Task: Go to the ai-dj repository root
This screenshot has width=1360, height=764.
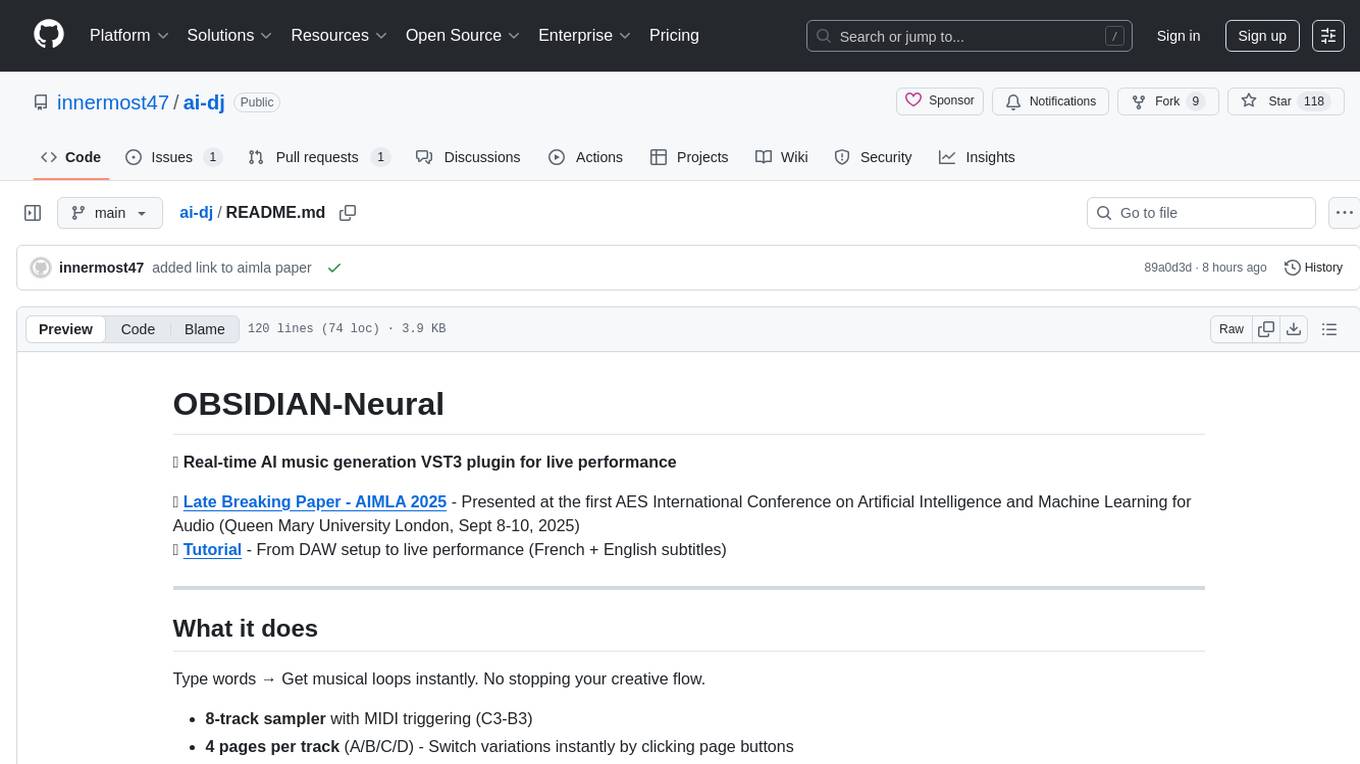Action: click(204, 102)
